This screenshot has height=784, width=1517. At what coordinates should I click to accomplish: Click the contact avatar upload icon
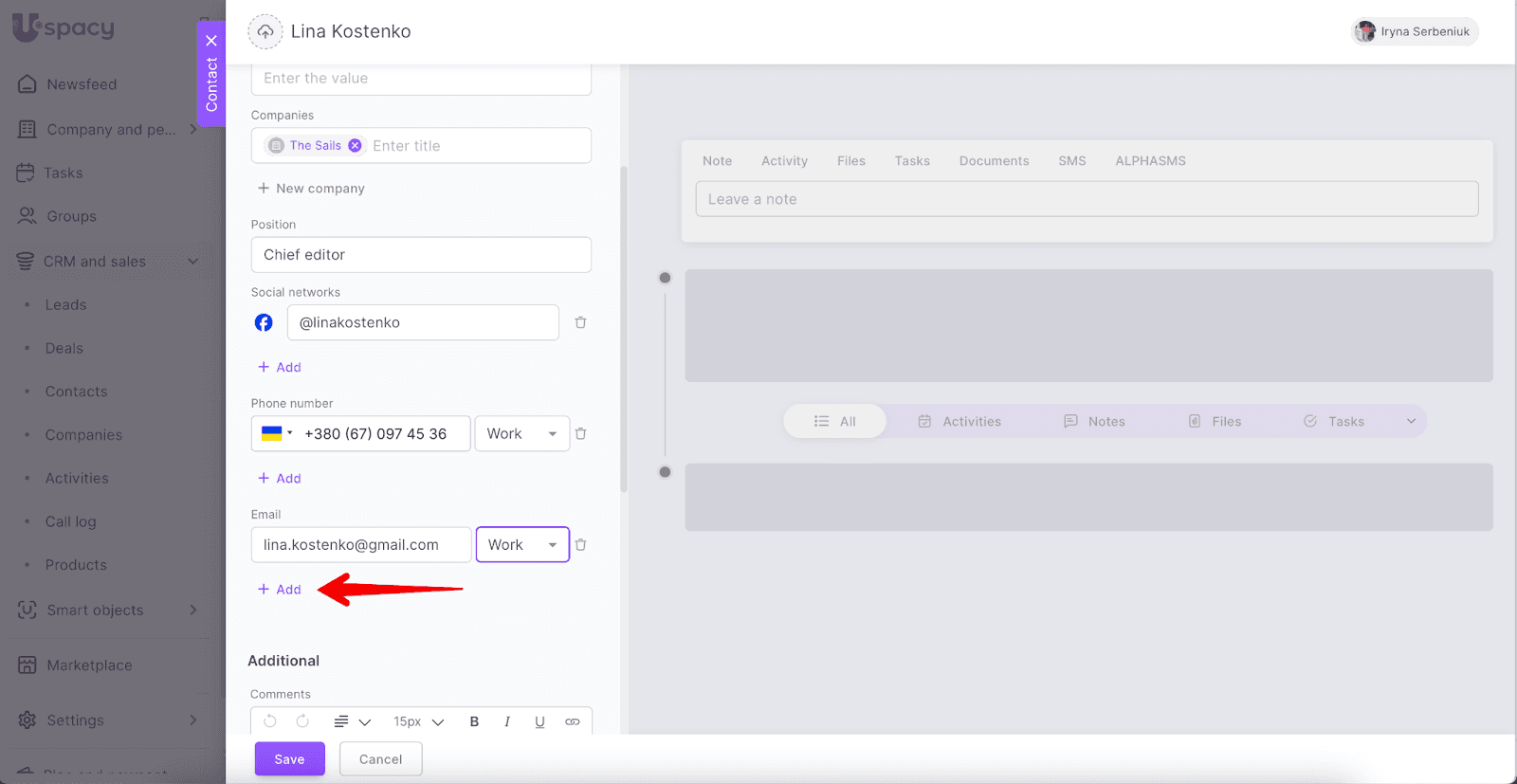(x=265, y=31)
